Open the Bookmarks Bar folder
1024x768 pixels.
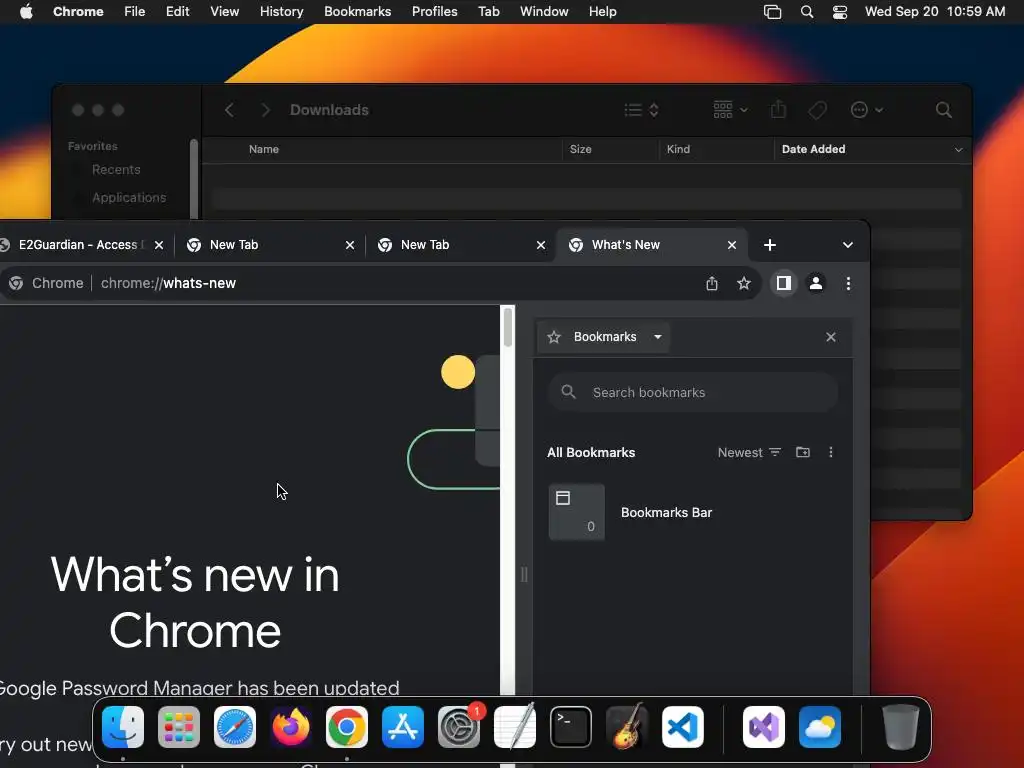tap(694, 513)
